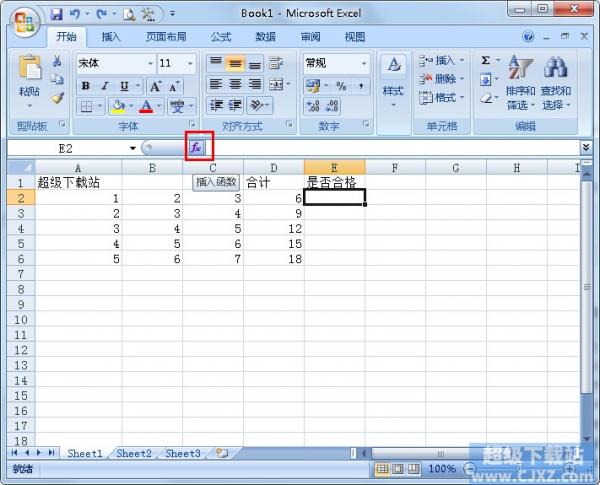Switch to the 审阅 ribbon tab
This screenshot has width=600, height=485.
(310, 37)
